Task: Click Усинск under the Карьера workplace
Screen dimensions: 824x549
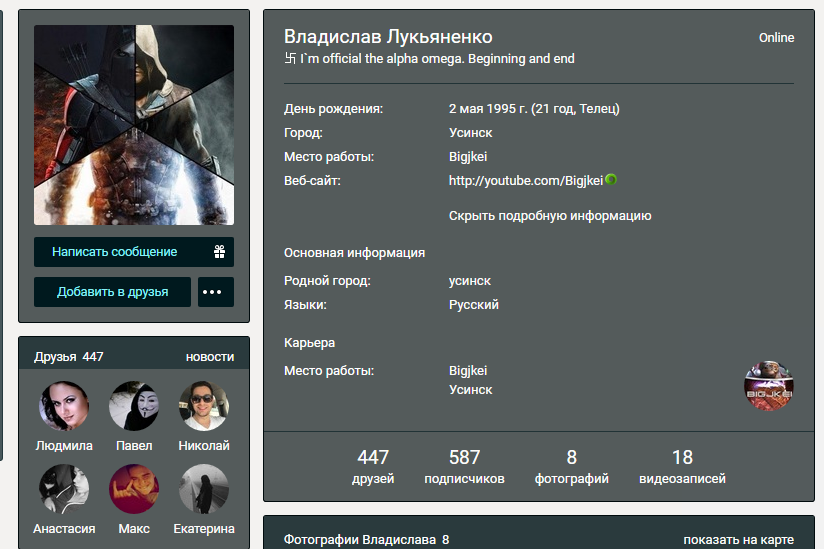Action: pyautogui.click(x=470, y=390)
